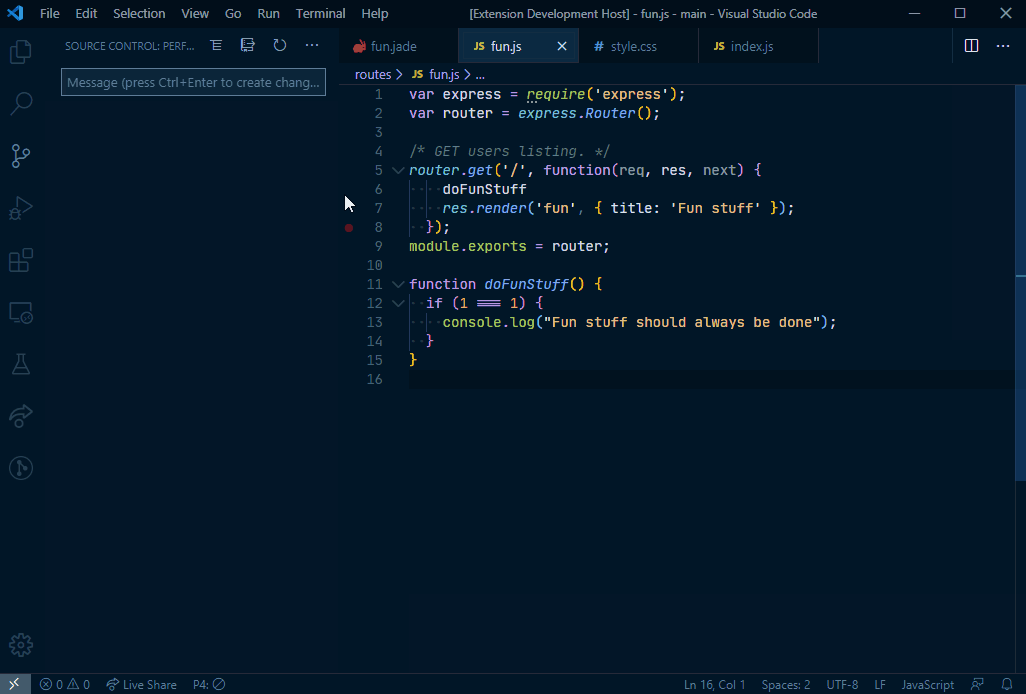Click the Live Share sidebar icon
The image size is (1026, 694).
pos(20,417)
